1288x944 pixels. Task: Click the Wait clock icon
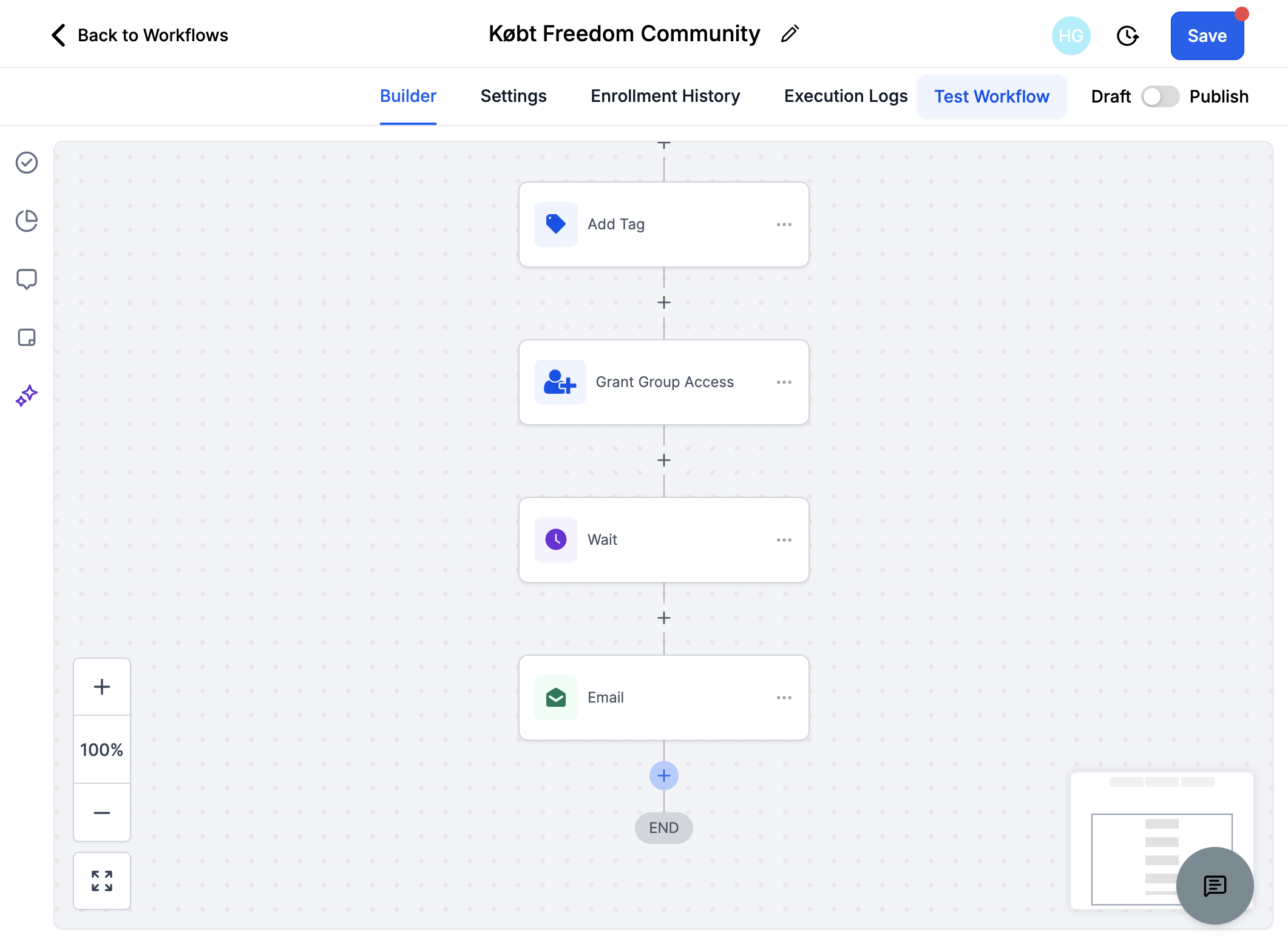pyautogui.click(x=556, y=540)
